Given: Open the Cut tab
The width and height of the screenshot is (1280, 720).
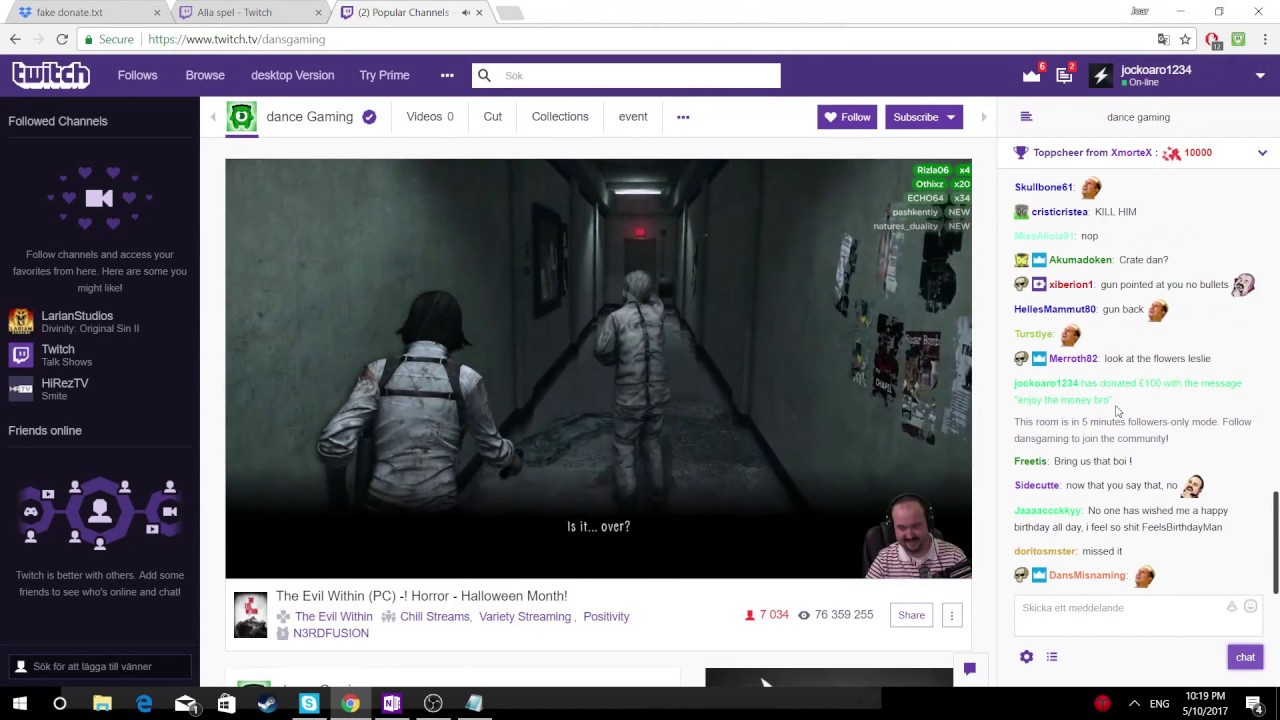Looking at the screenshot, I should 492,117.
